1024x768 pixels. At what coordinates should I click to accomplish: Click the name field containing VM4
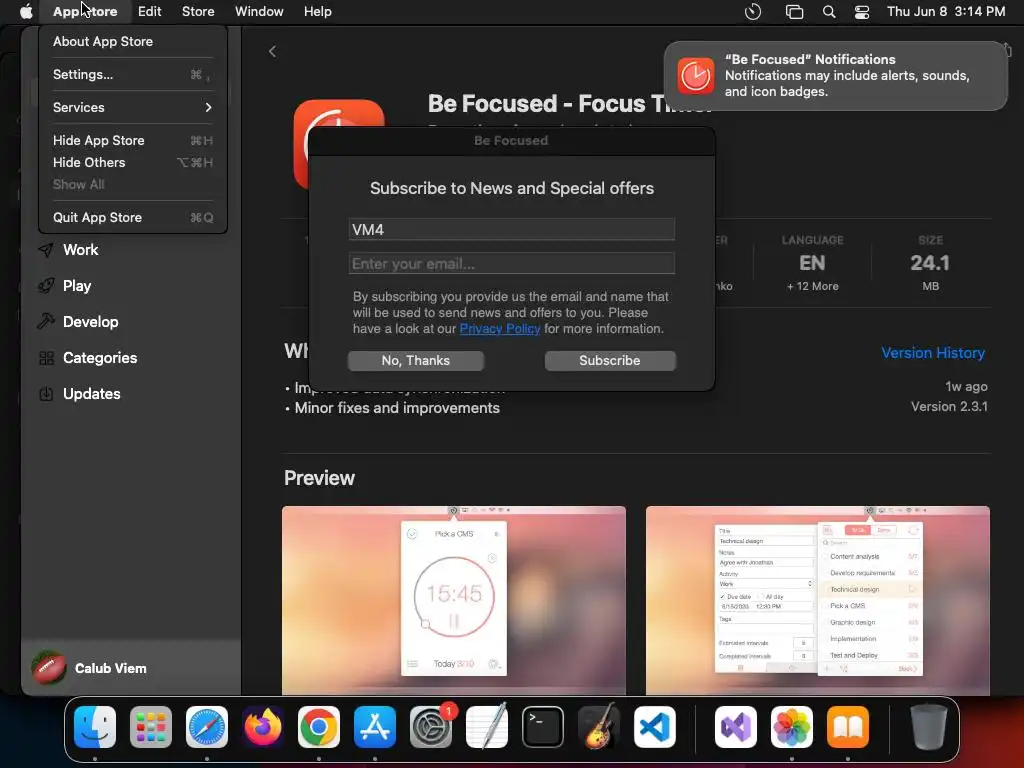(511, 229)
